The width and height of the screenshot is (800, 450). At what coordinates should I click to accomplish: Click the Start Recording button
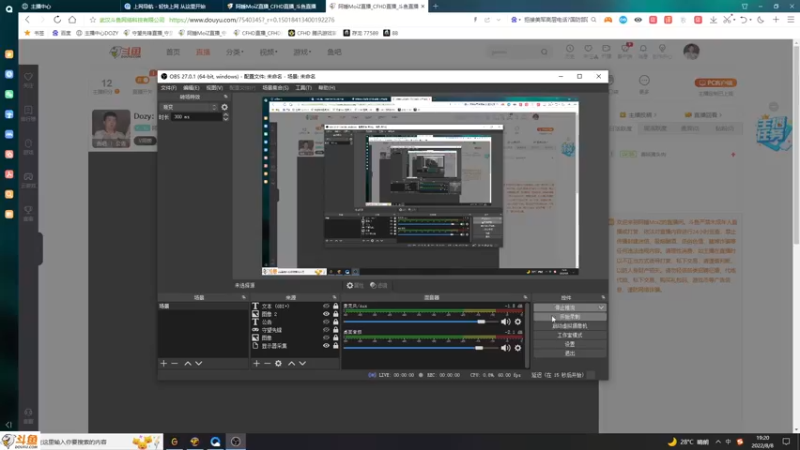pyautogui.click(x=570, y=317)
